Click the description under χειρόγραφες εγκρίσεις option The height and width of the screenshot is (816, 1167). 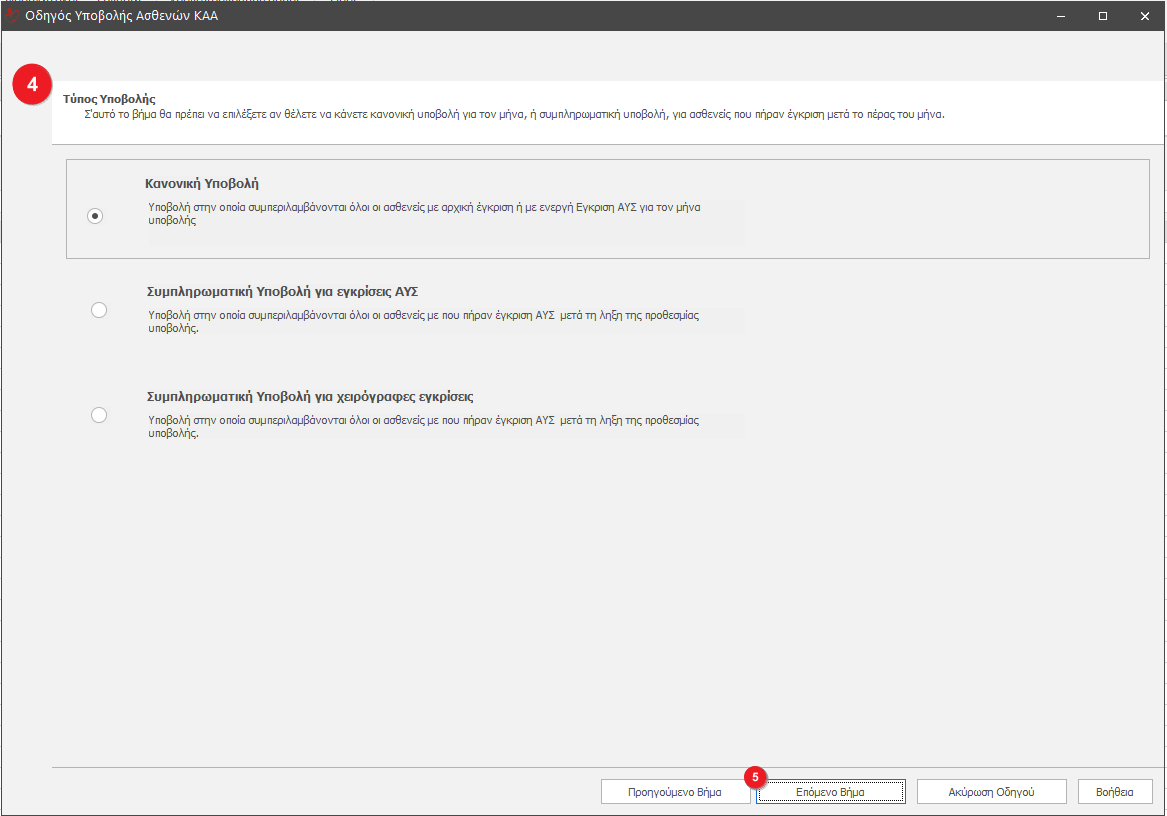(423, 427)
